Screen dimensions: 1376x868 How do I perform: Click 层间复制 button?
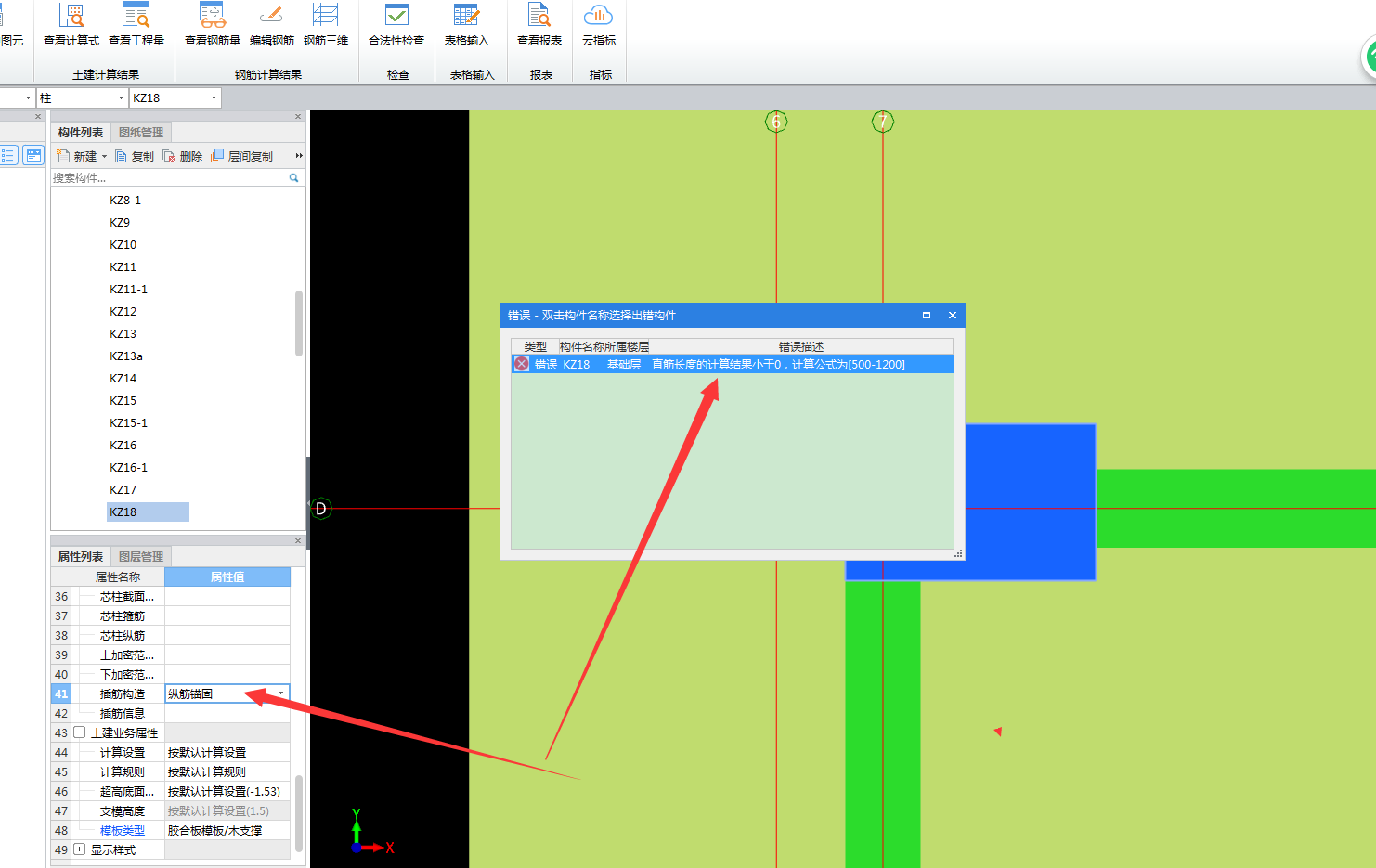tap(242, 156)
